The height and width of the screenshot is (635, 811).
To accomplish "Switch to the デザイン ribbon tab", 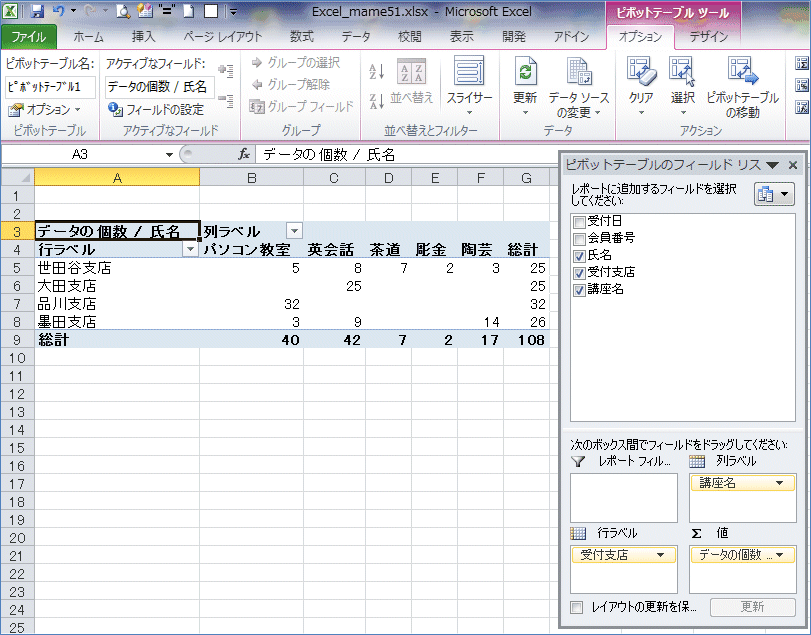I will (x=708, y=37).
